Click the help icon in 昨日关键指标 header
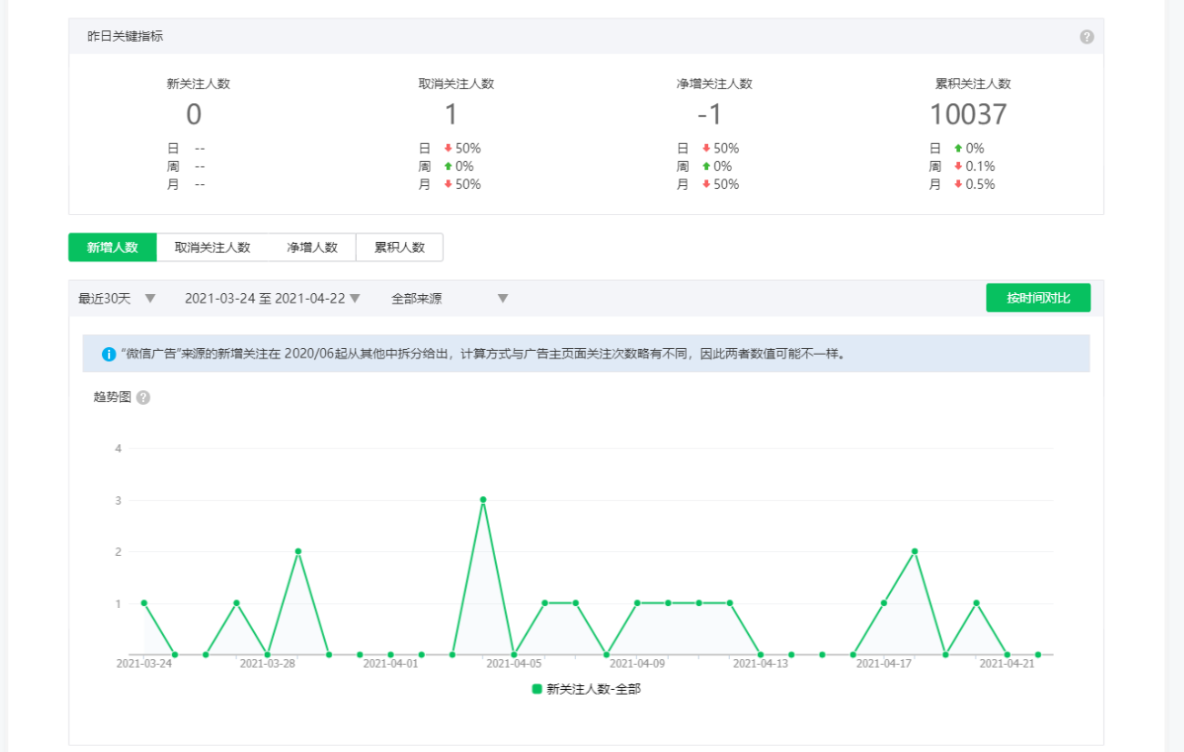This screenshot has height=752, width=1184. pos(1086,37)
